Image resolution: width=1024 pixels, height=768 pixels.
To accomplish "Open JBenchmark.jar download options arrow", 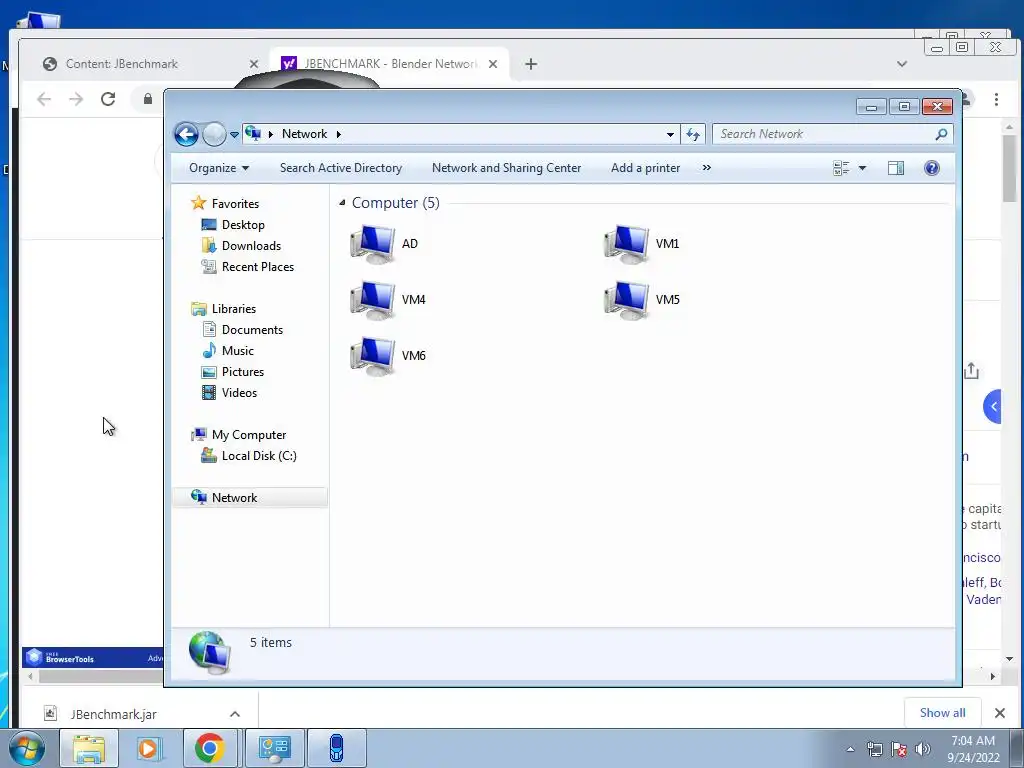I will click(235, 714).
